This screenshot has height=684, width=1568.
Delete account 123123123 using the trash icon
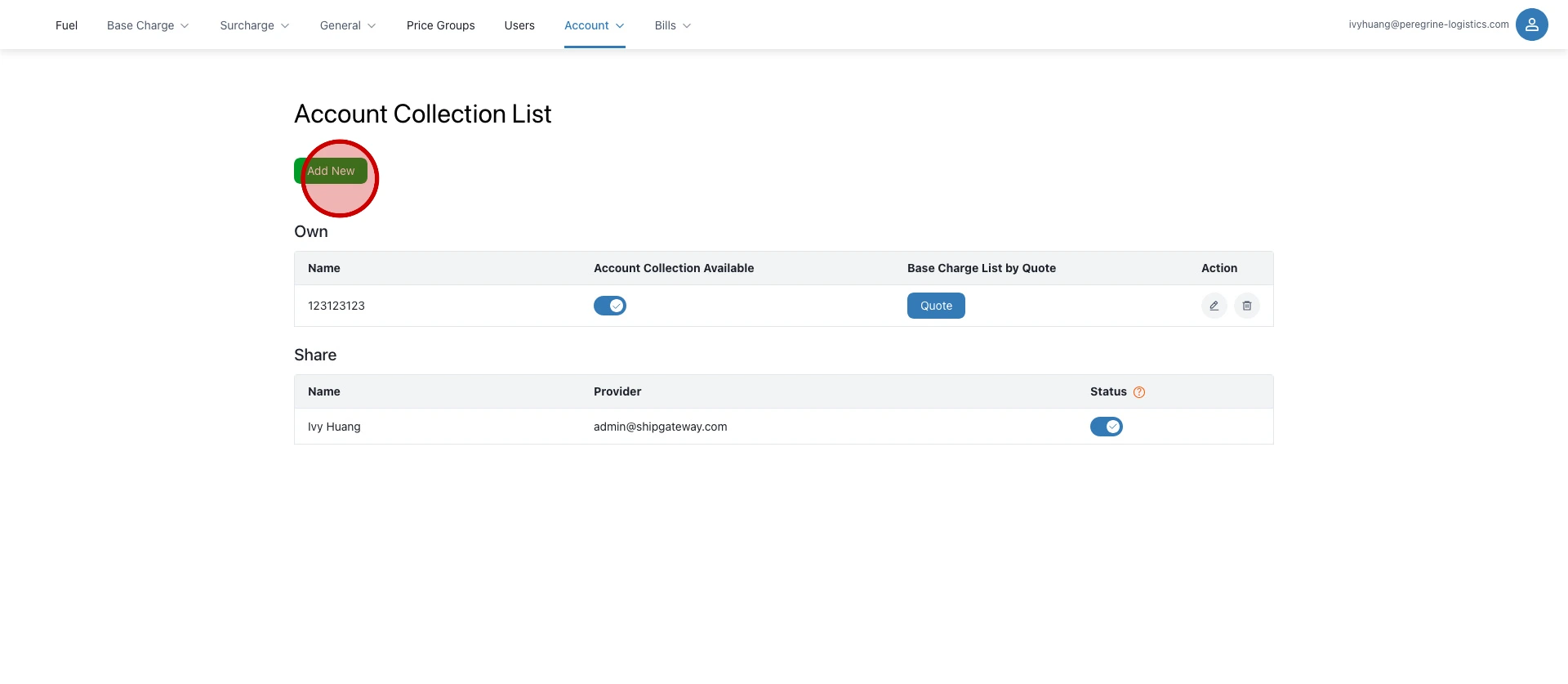click(x=1246, y=306)
